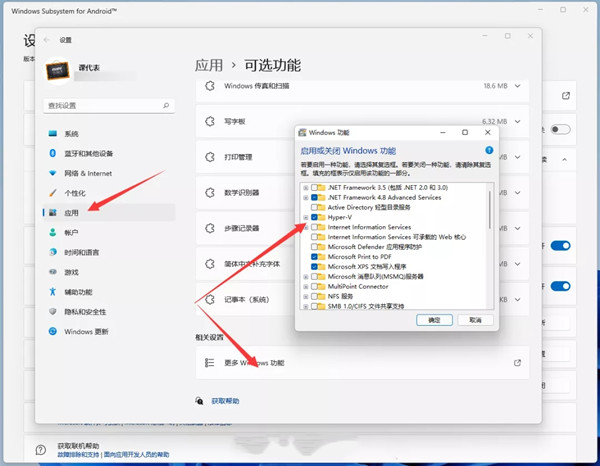
Task: Toggle the Hyper-V checkbox
Action: 314,217
